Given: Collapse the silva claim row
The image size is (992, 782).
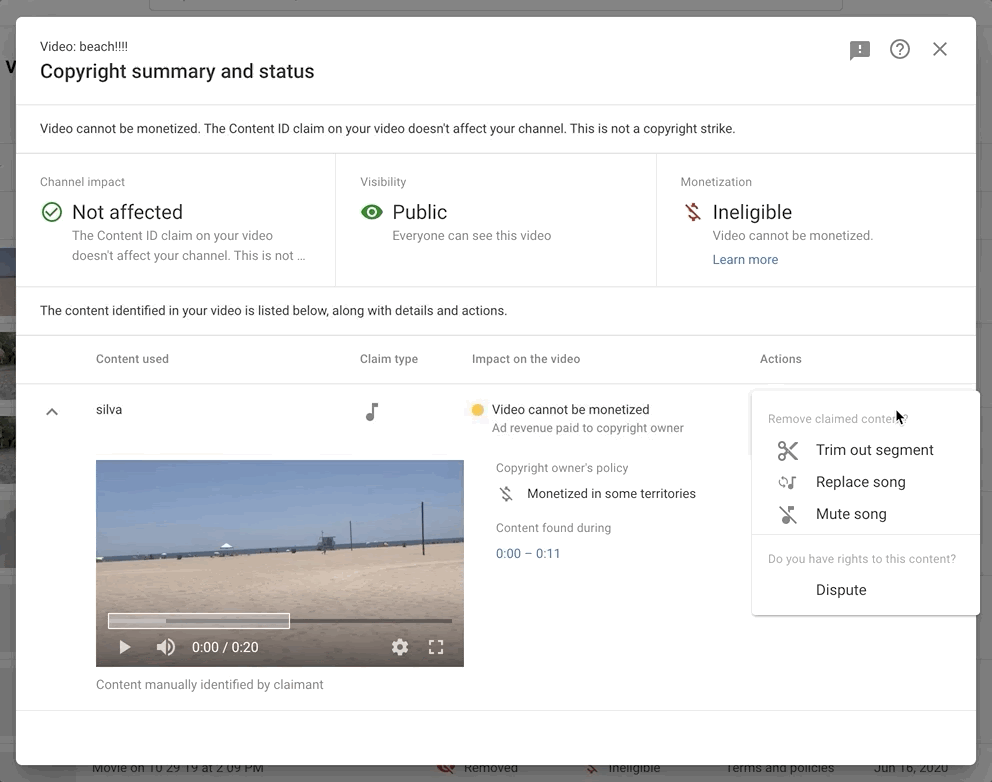Looking at the screenshot, I should 52,412.
